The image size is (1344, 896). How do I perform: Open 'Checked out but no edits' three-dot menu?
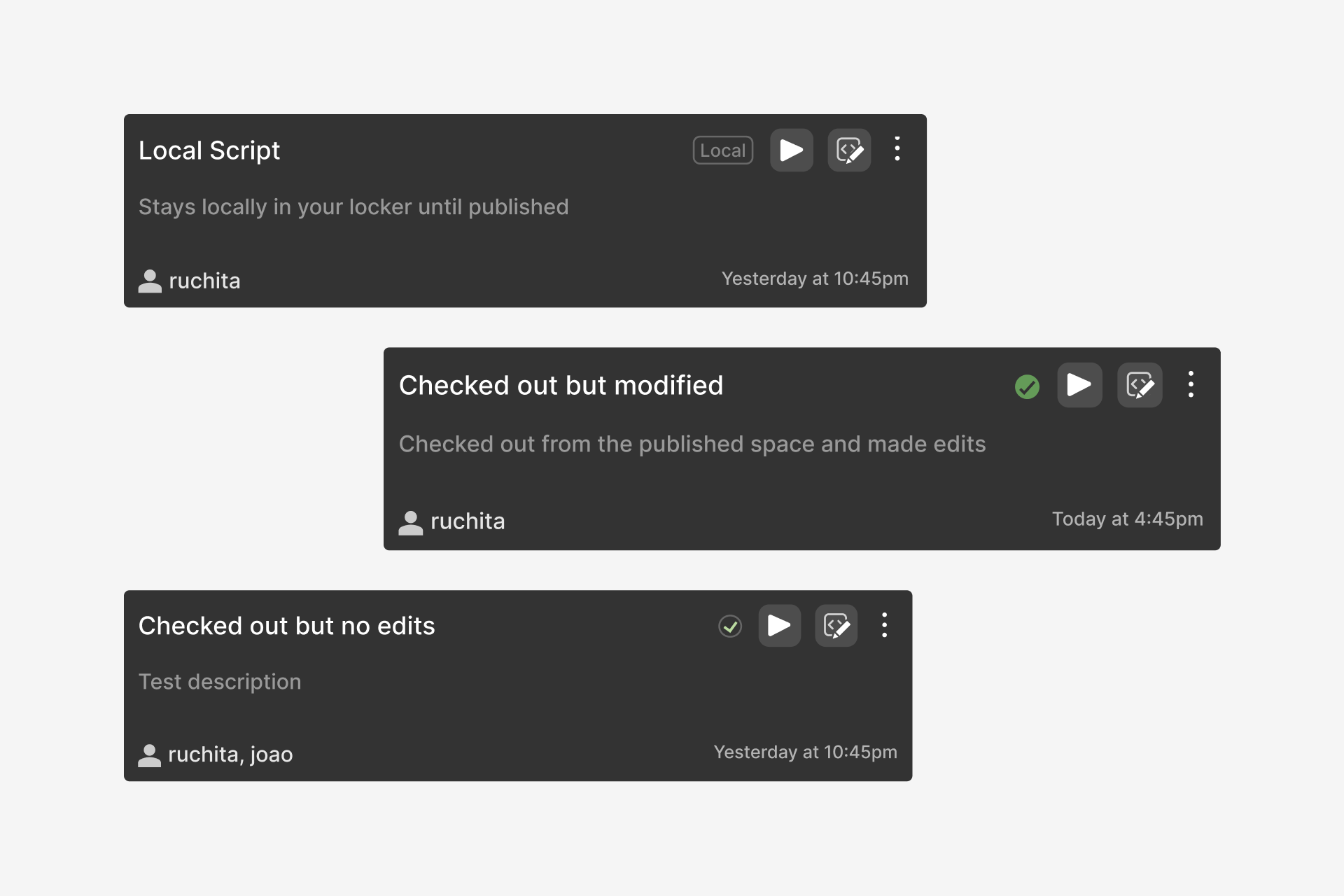point(884,625)
